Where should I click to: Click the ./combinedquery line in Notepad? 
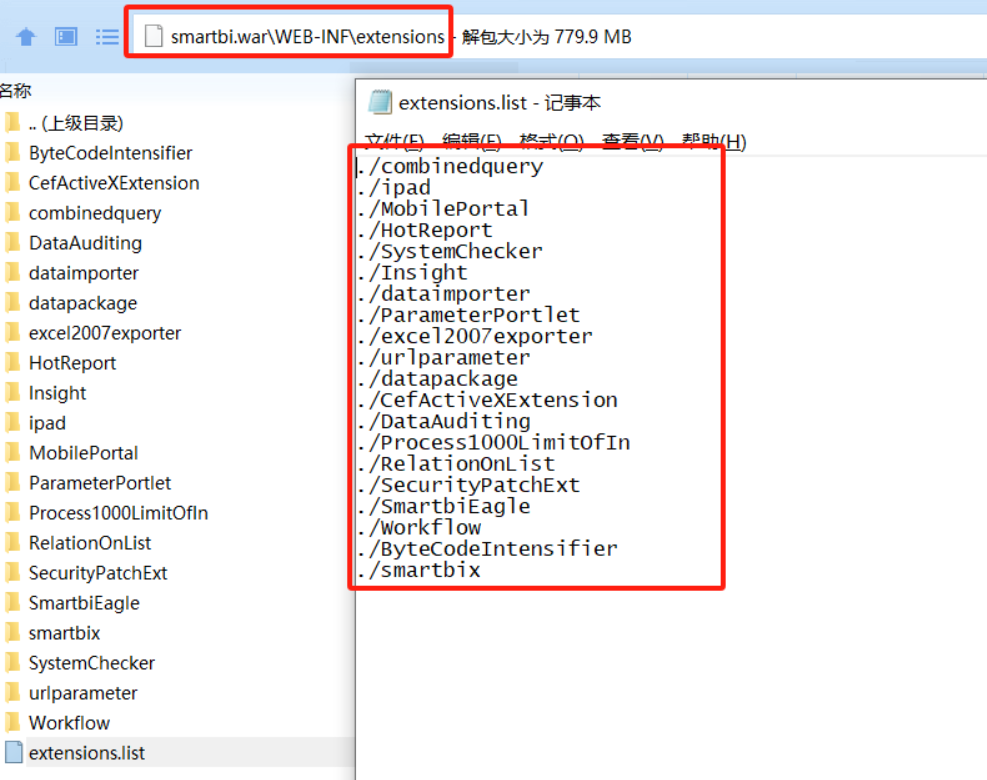449,166
